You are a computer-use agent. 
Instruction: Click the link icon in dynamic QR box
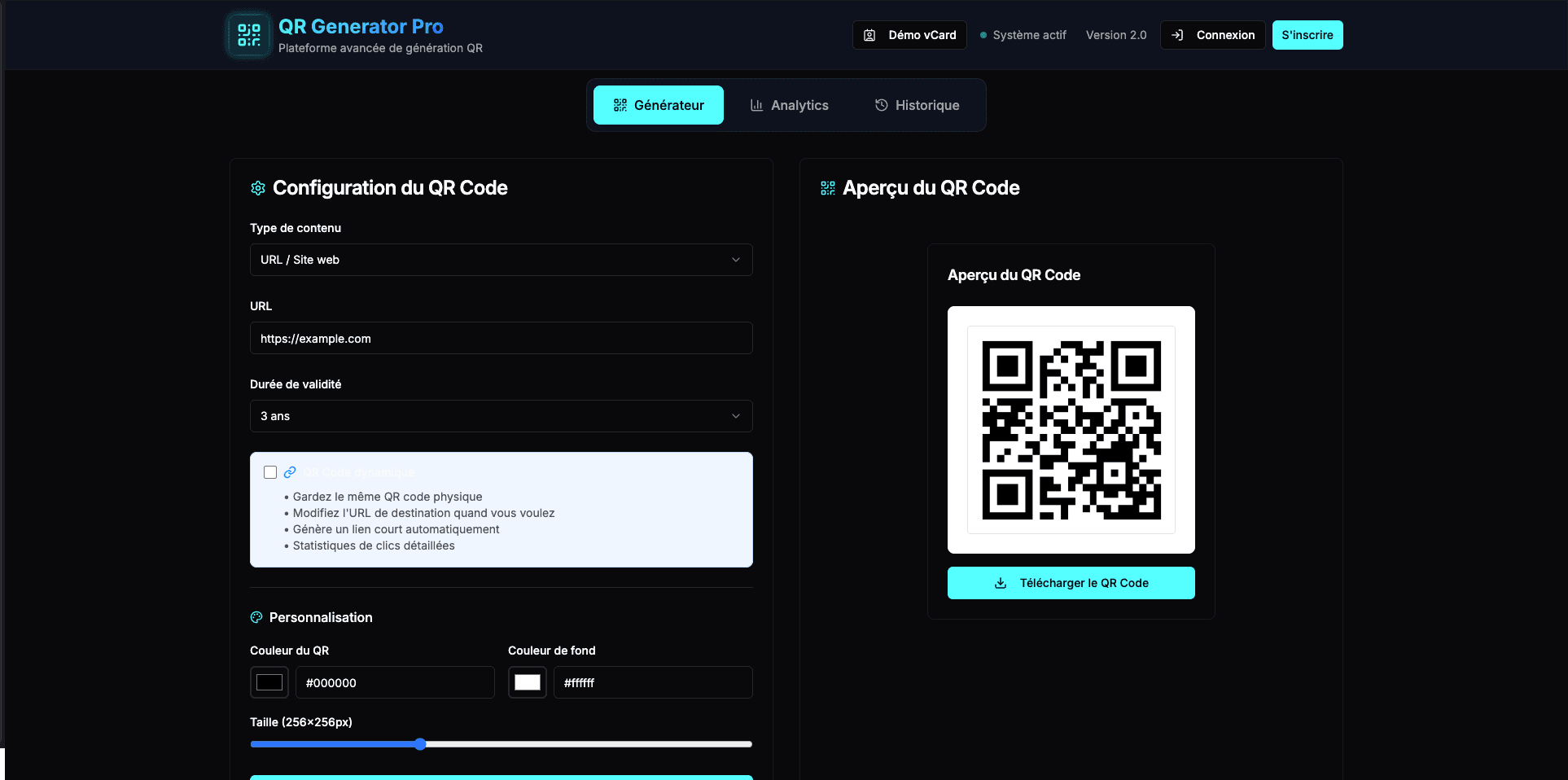(290, 472)
